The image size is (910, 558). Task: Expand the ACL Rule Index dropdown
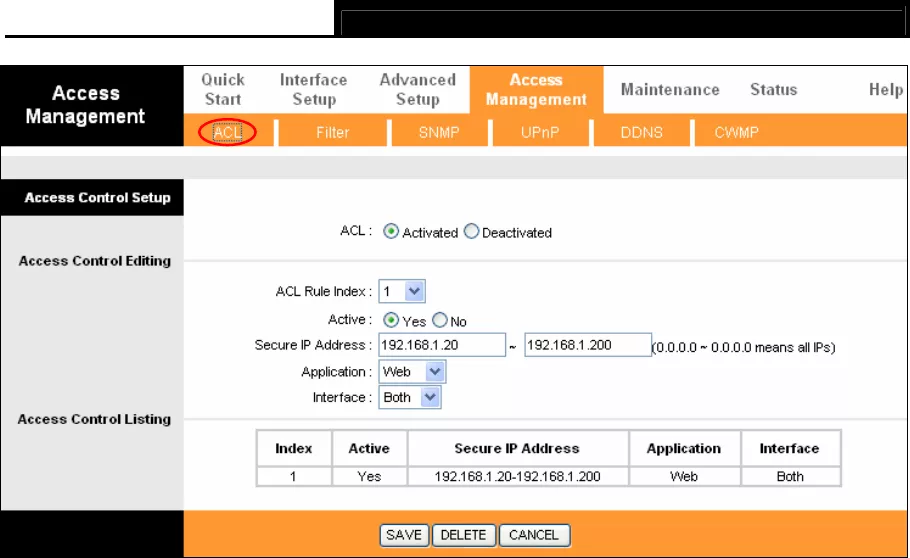coord(402,291)
